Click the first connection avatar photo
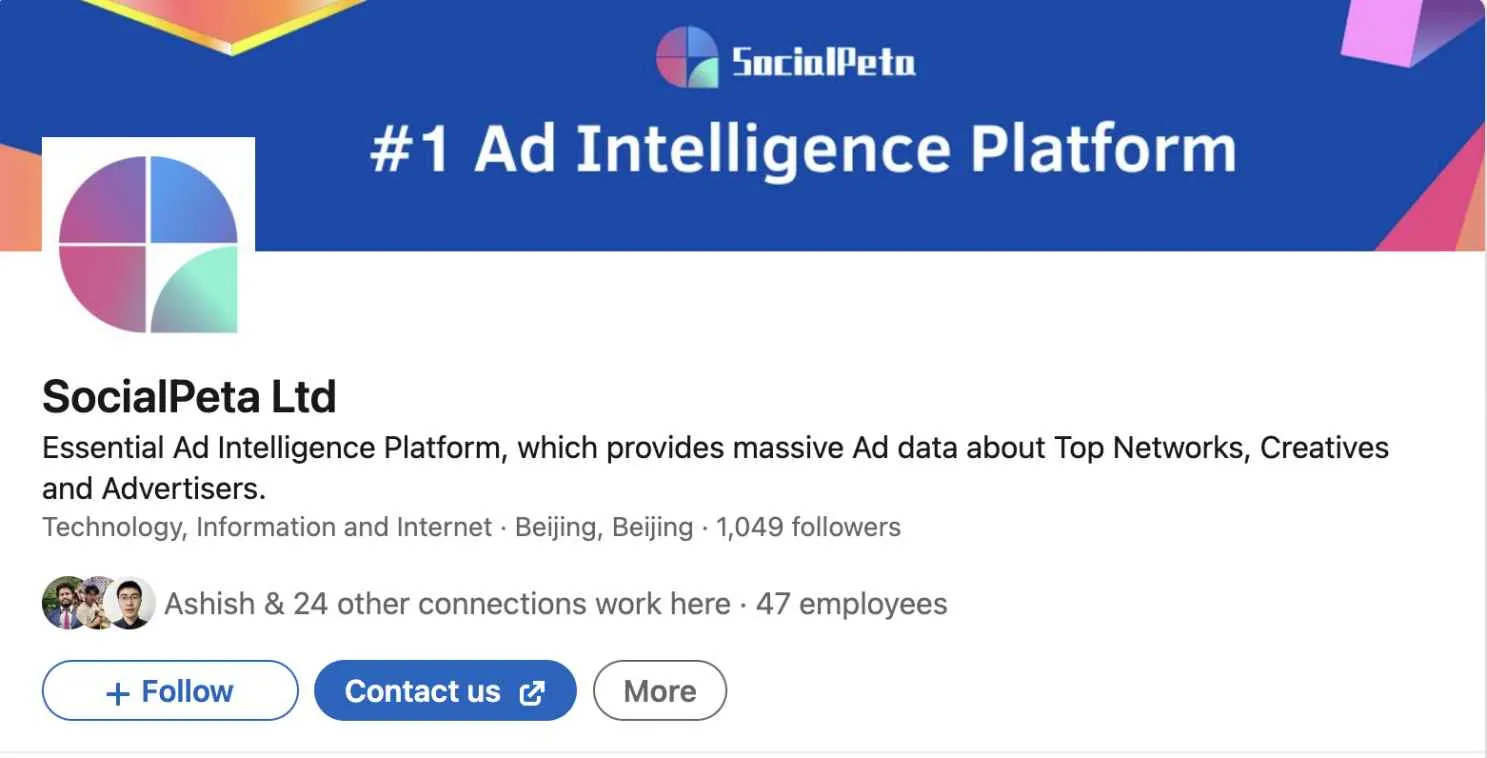The image size is (1487, 758). click(62, 604)
